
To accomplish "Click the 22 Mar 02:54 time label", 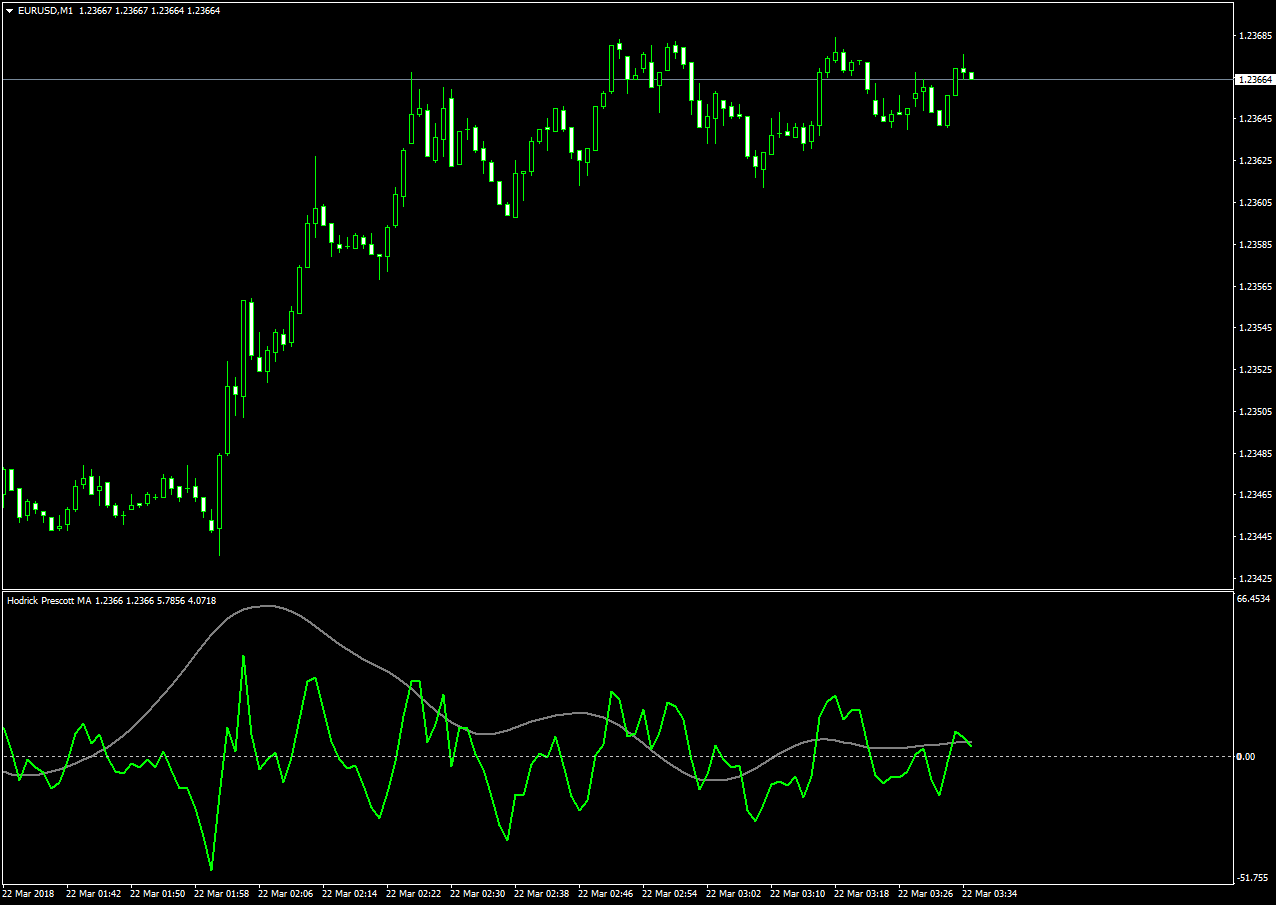I will point(670,893).
